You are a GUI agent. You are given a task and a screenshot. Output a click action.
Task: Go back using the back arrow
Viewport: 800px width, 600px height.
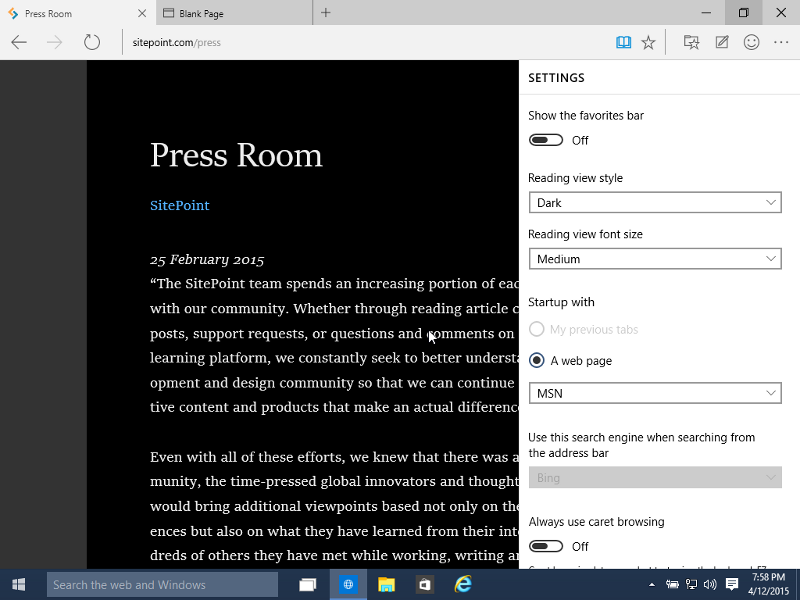coord(19,42)
